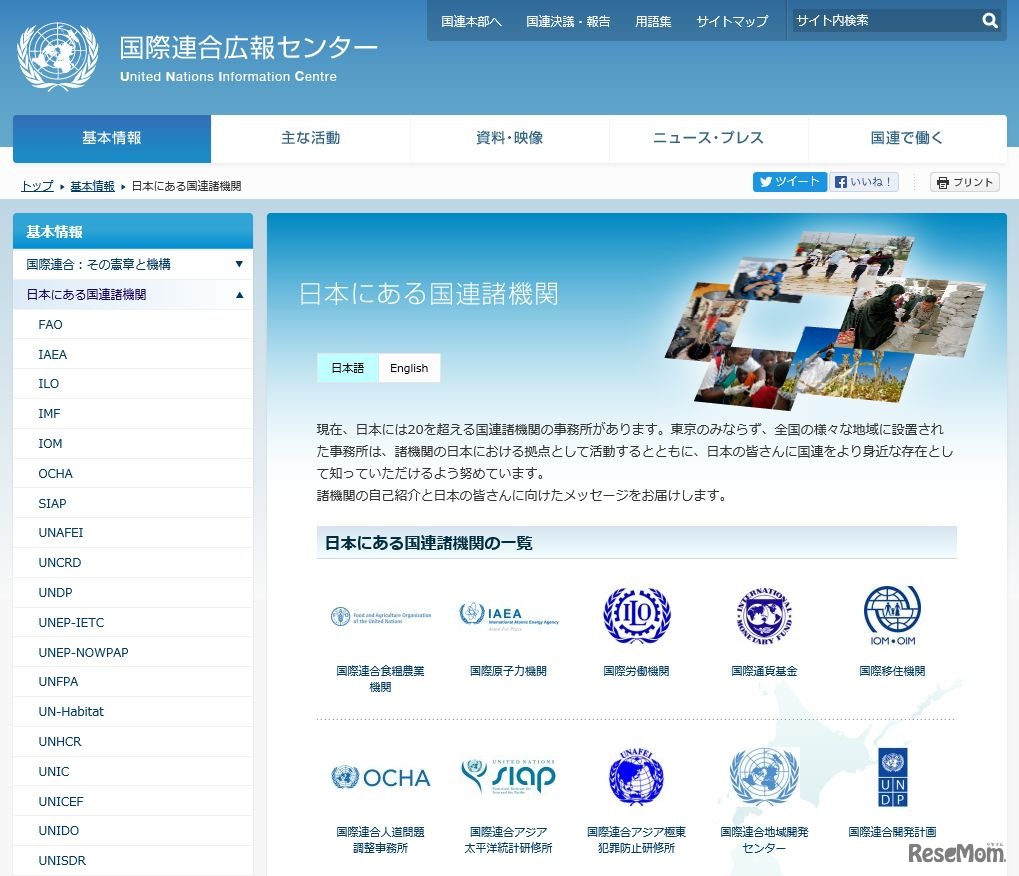
Task: Select the OCHA logo icon
Action: pos(380,777)
